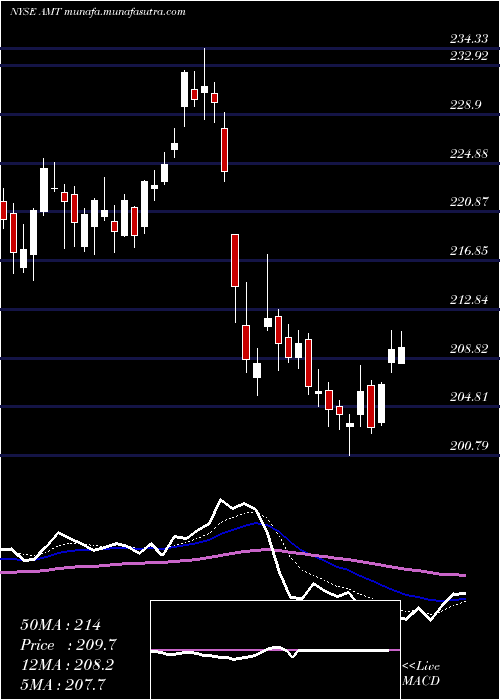The width and height of the screenshot is (500, 700).
Task: Click the 212.84 price level label
Action: [x=469, y=300]
